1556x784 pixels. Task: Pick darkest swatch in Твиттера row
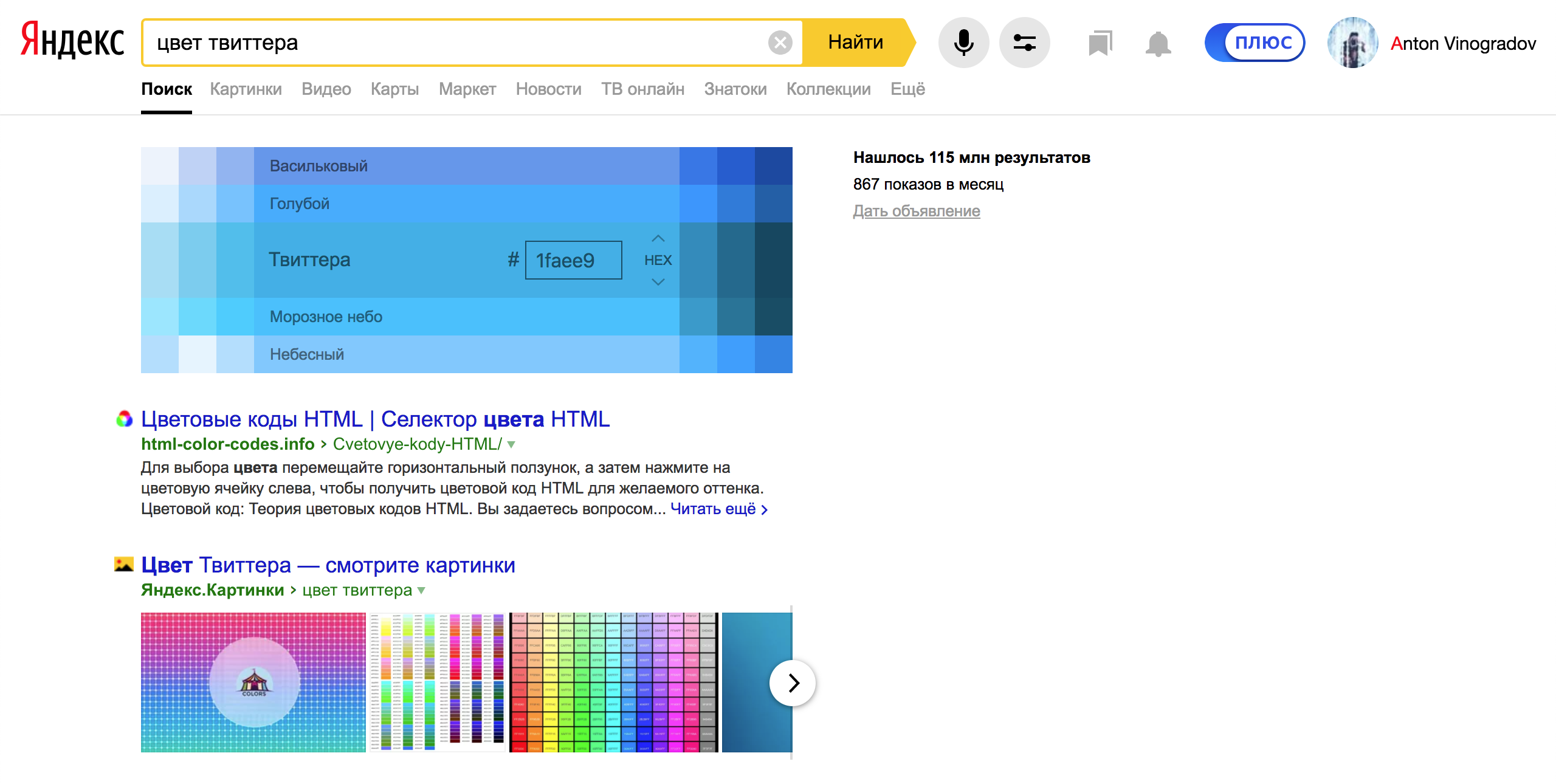[774, 260]
